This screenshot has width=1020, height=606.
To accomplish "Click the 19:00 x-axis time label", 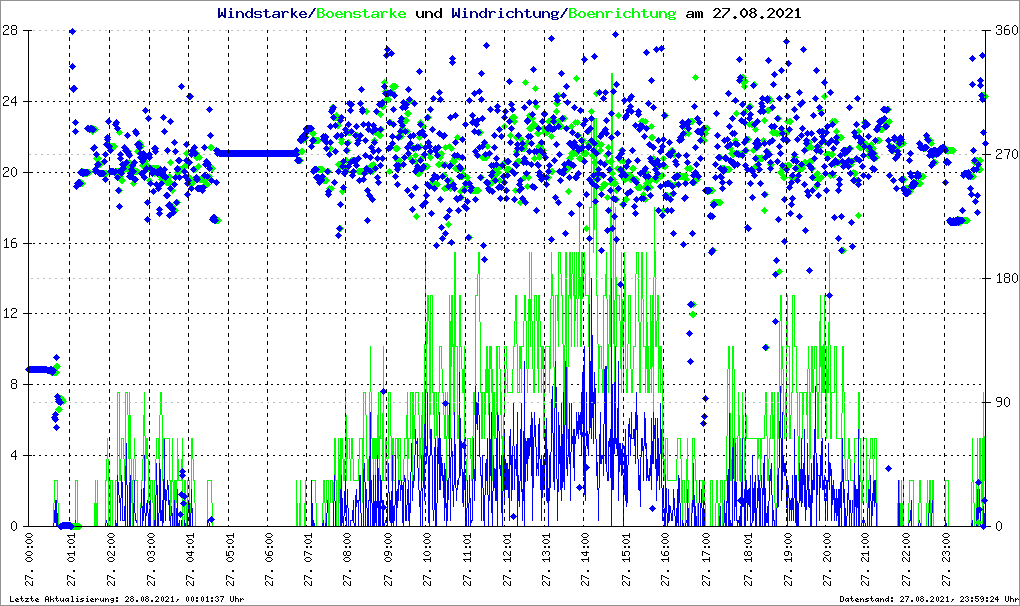I will click(x=786, y=559).
